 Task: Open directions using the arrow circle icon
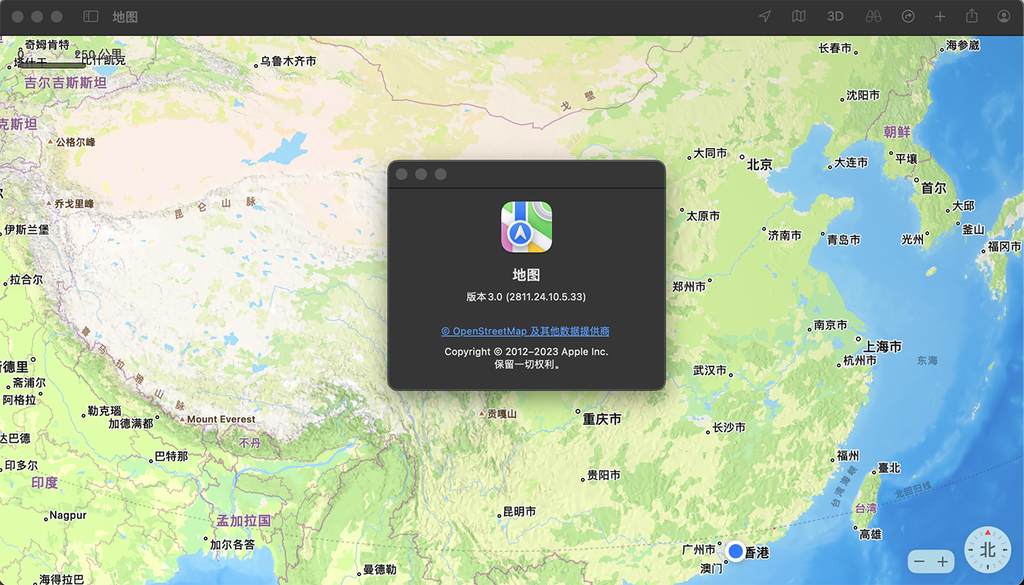[907, 16]
